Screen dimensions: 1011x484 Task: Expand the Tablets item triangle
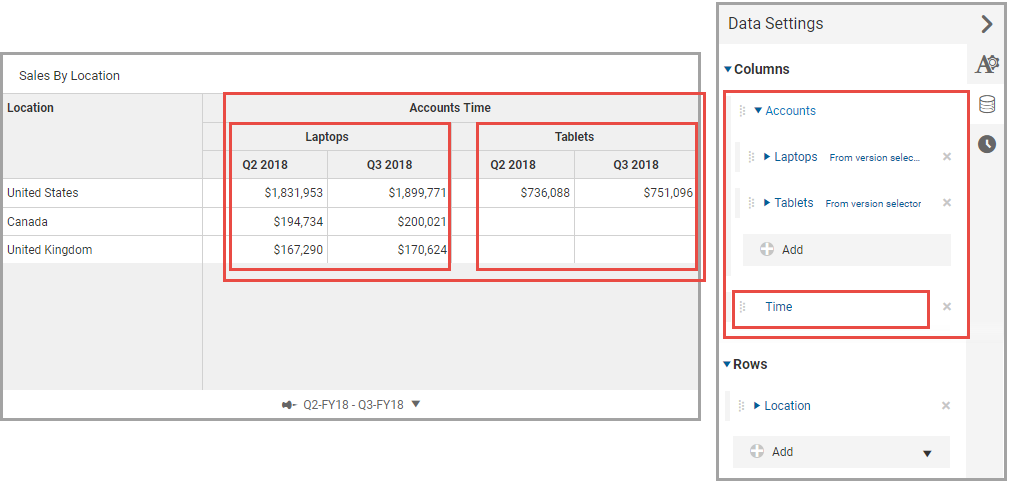point(767,202)
